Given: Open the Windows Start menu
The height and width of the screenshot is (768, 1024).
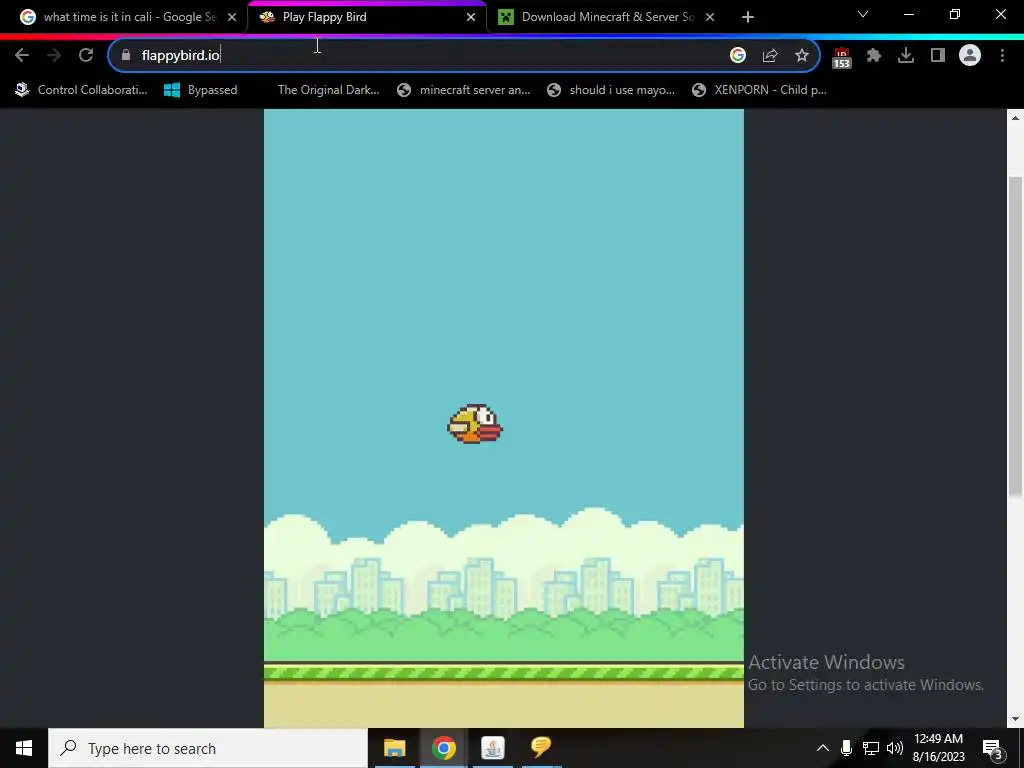Looking at the screenshot, I should point(24,748).
